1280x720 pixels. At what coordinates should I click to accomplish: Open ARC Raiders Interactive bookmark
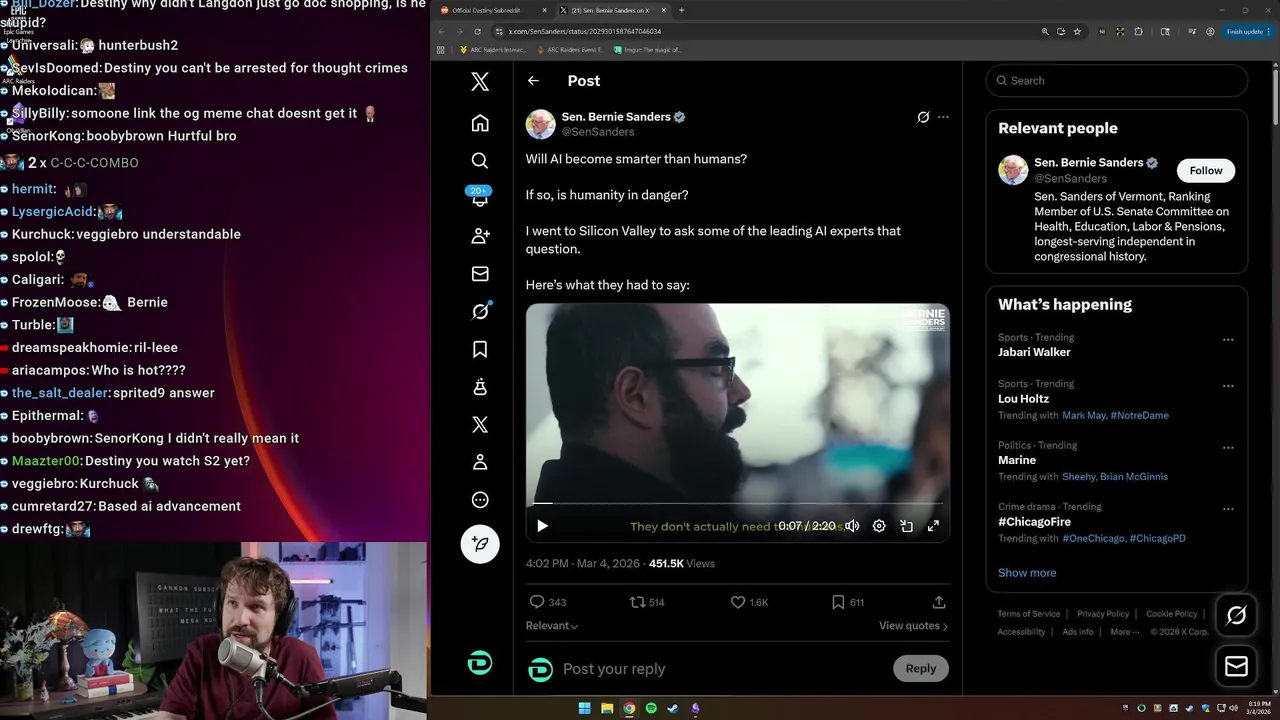pos(495,49)
